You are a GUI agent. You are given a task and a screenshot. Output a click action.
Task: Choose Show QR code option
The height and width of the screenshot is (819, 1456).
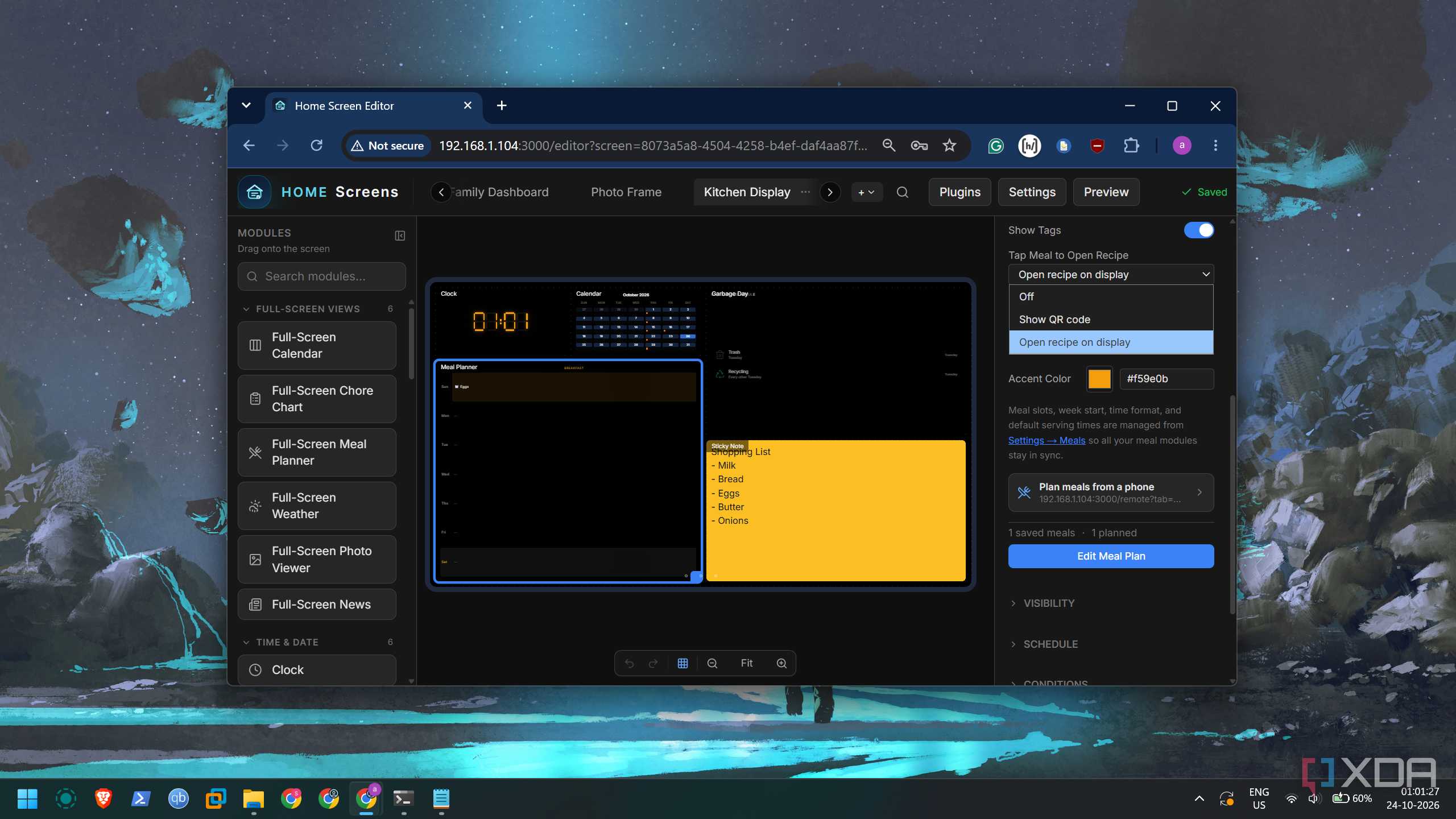[1111, 320]
